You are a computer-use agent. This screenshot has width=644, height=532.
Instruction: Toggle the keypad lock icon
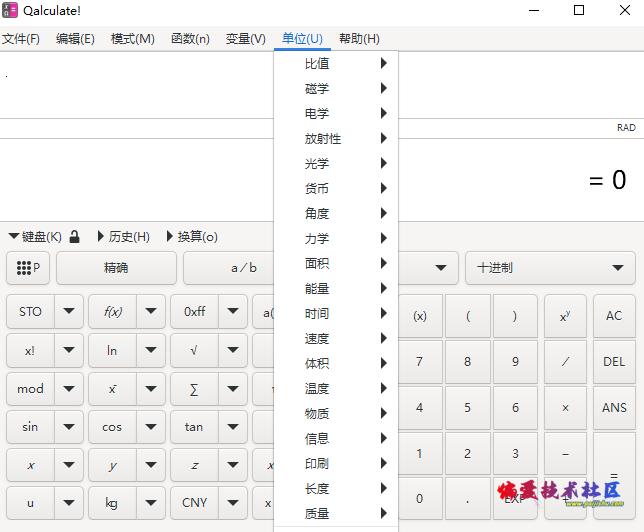pos(74,237)
